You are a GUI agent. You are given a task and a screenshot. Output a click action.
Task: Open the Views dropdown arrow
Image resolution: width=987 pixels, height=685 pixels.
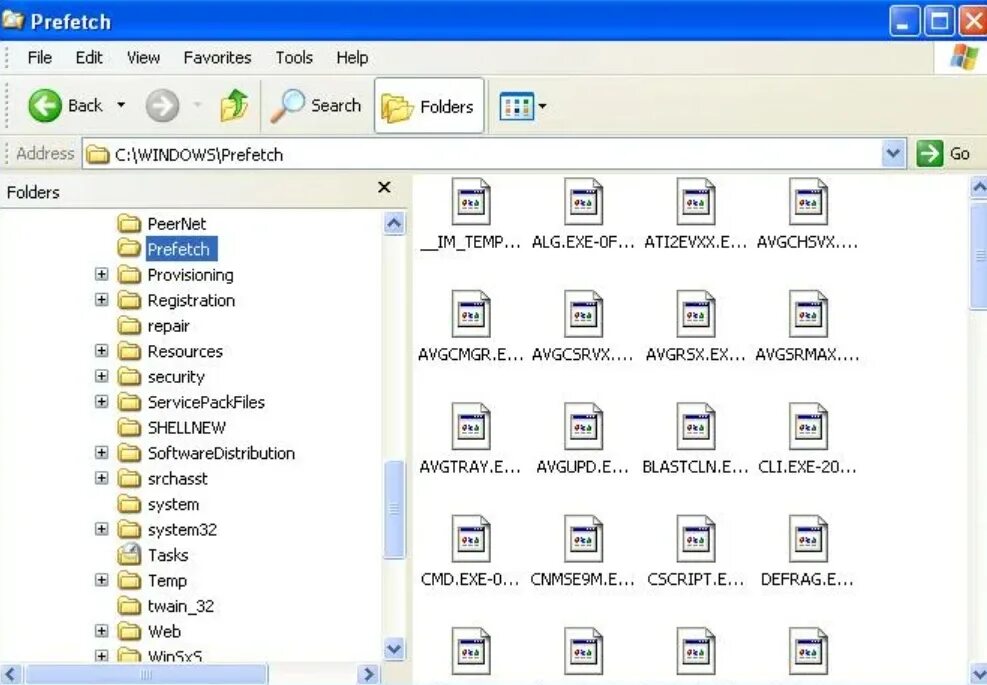tap(543, 106)
